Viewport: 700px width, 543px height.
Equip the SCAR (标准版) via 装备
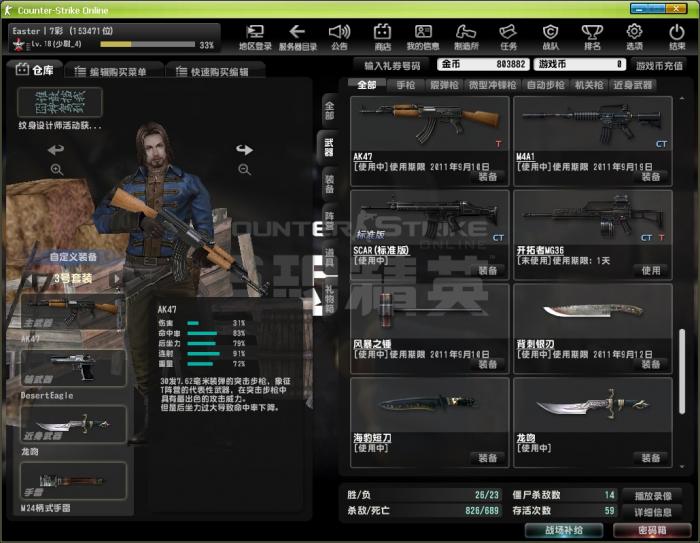[488, 271]
